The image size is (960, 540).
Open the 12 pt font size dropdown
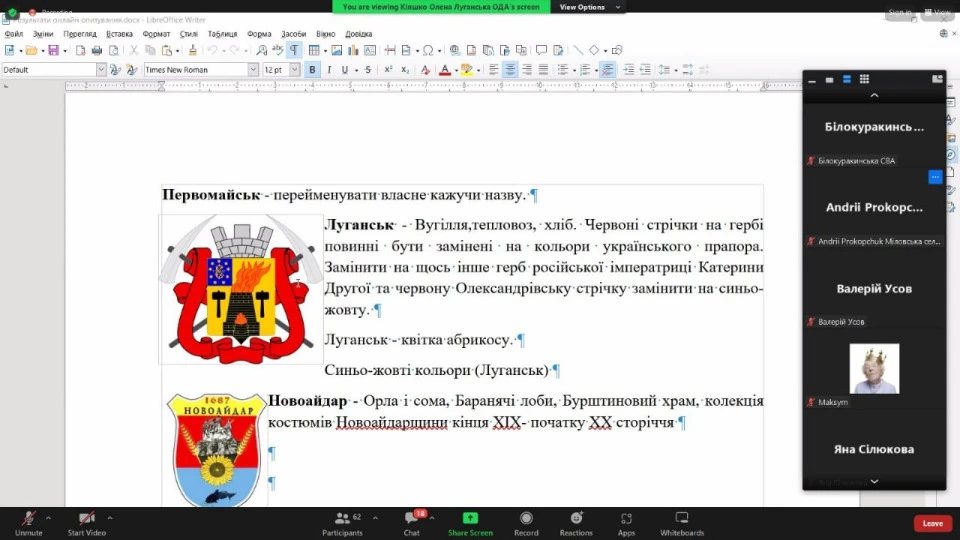click(x=294, y=70)
